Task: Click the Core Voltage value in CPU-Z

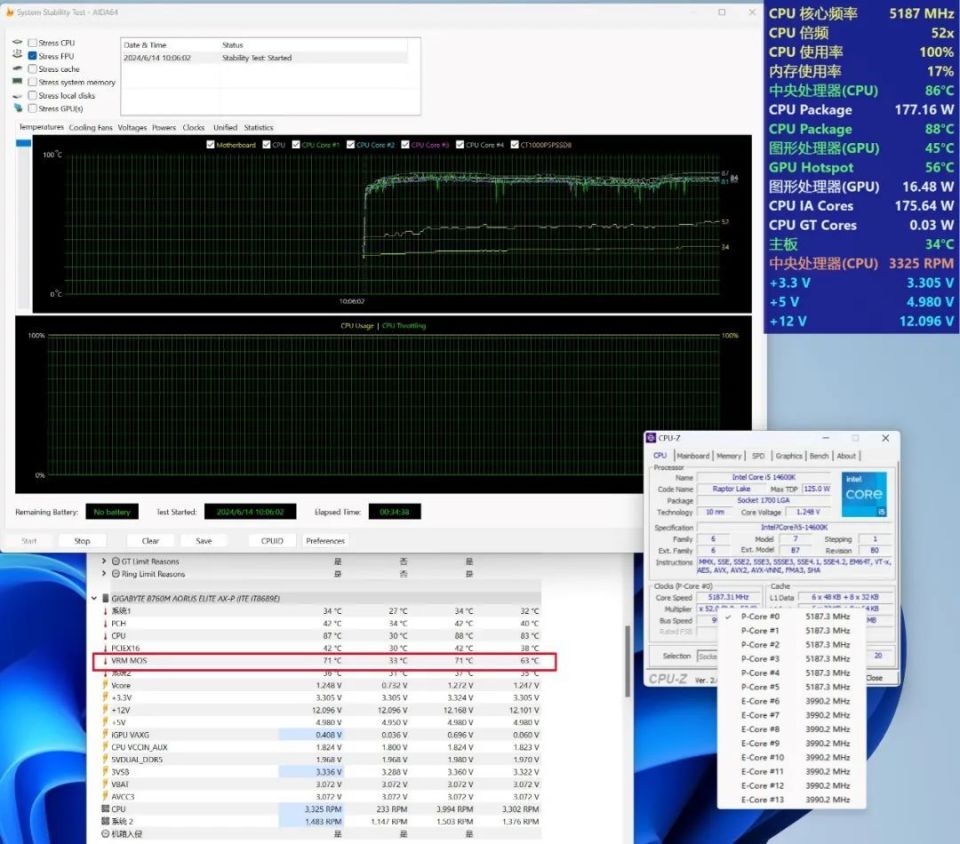Action: pos(808,512)
